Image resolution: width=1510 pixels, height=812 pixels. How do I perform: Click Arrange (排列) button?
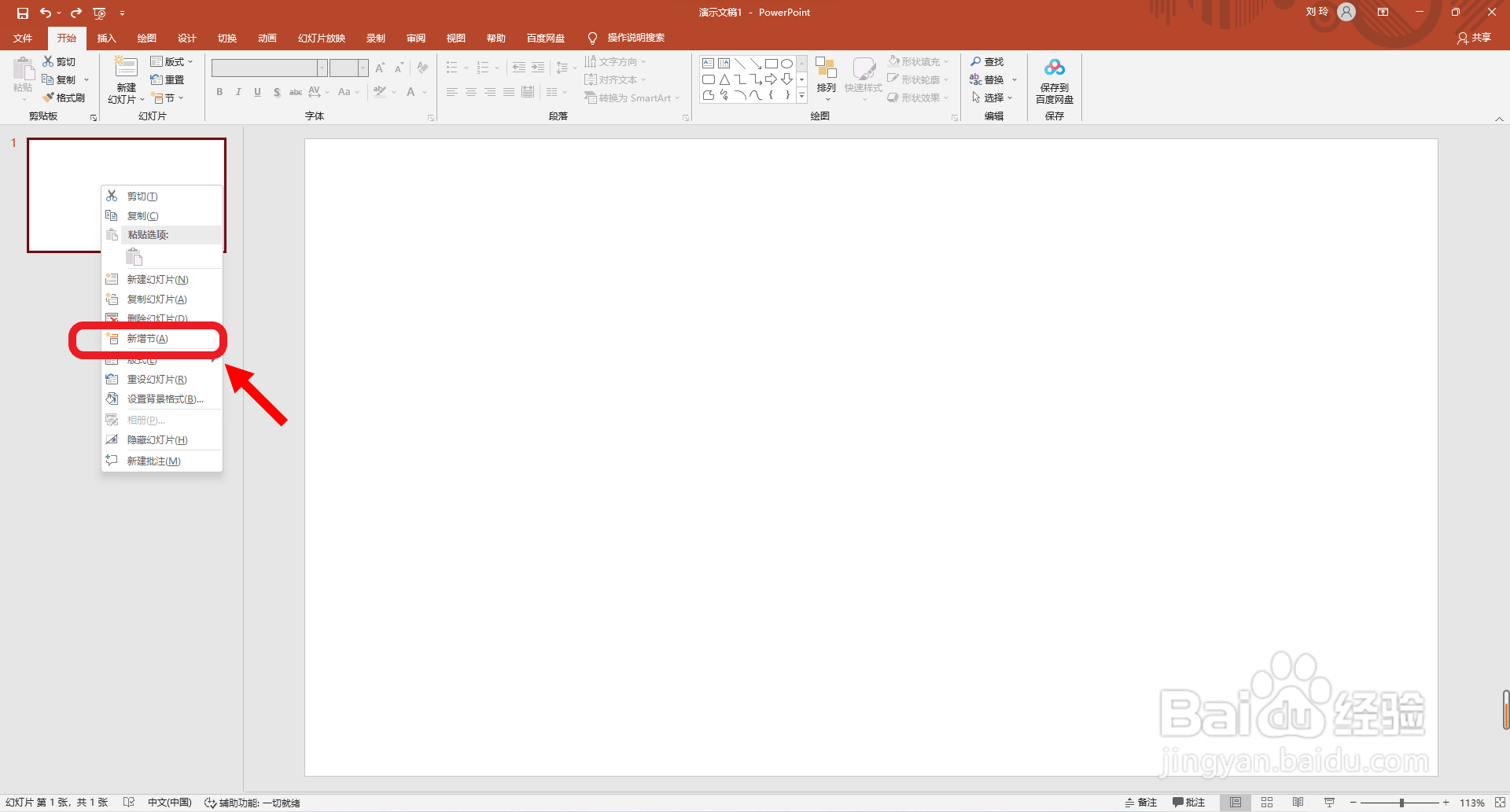[826, 78]
